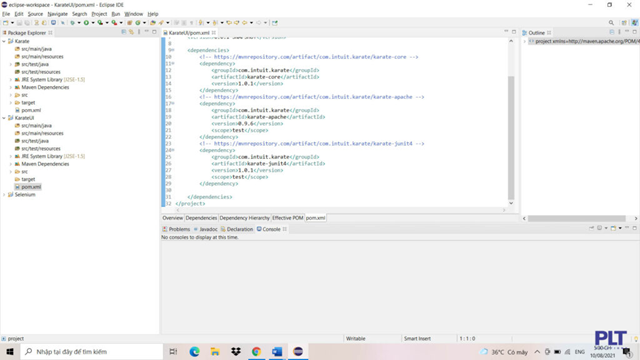Open Microsoft Edge from taskbar
The image size is (640, 360).
[194, 351]
